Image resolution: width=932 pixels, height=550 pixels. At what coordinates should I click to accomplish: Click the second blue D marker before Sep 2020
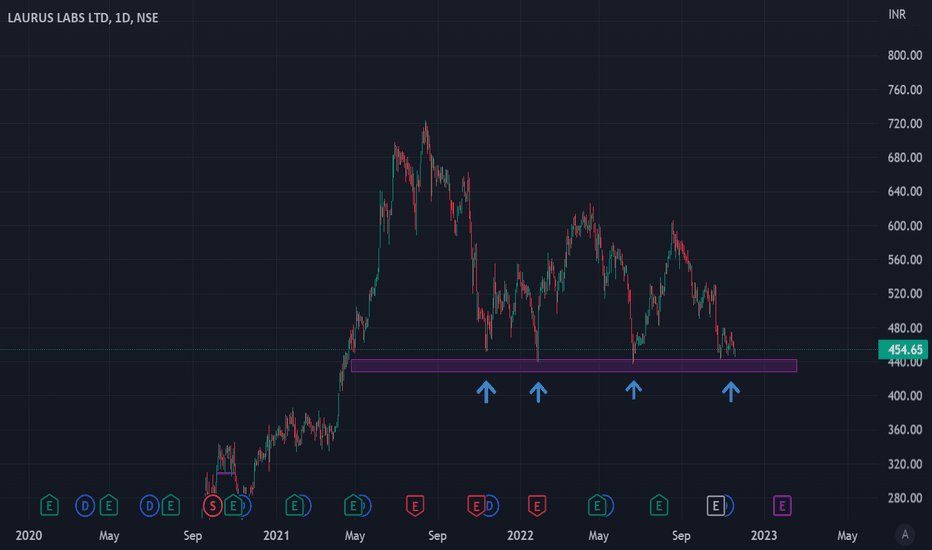(149, 506)
